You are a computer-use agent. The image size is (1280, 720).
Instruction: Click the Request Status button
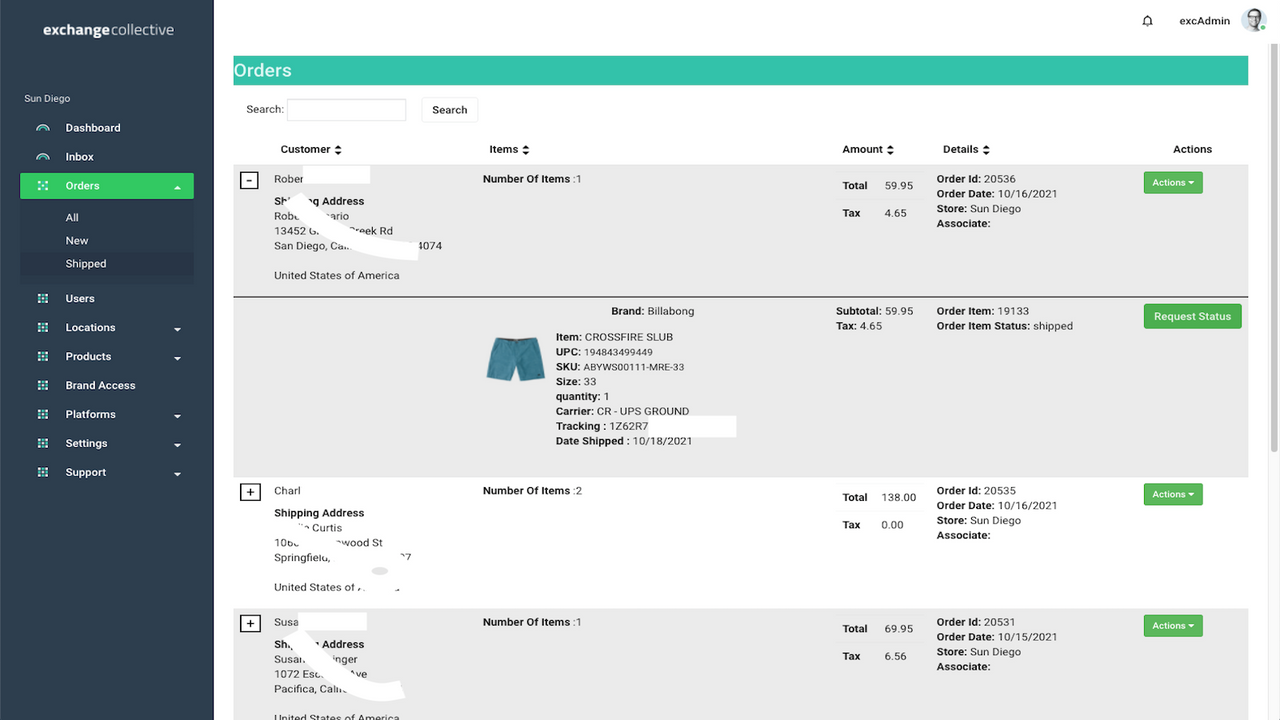pyautogui.click(x=1193, y=316)
